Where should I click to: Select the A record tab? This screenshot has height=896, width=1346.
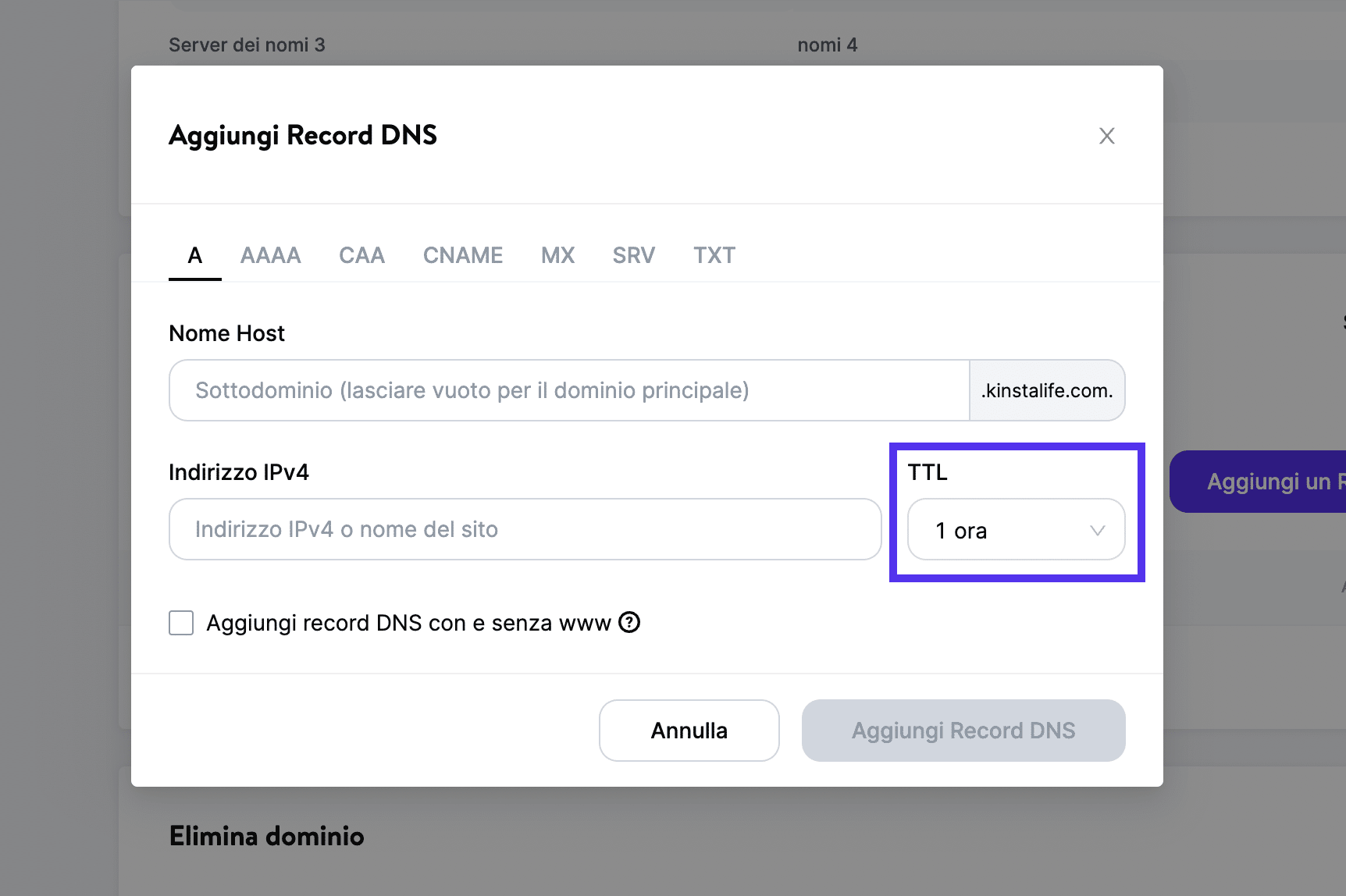tap(194, 255)
